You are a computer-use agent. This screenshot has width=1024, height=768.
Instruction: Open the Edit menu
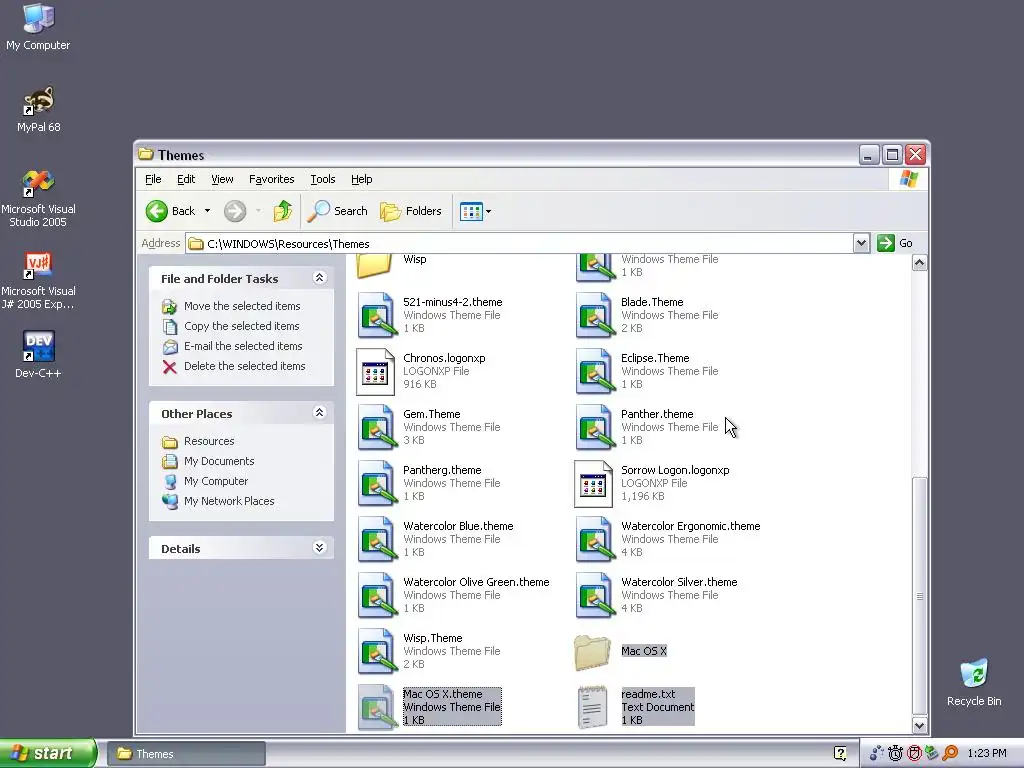(185, 179)
